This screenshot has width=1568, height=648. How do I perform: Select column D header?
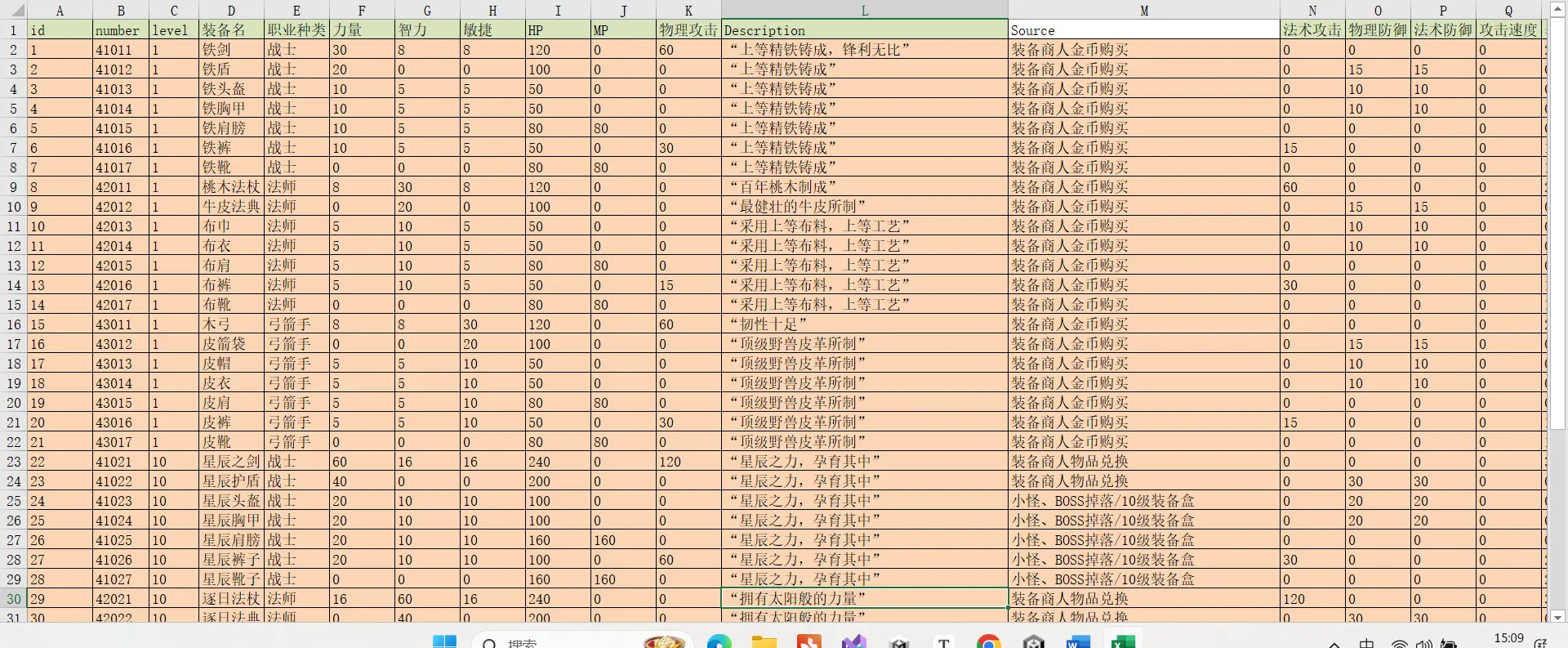(x=232, y=10)
